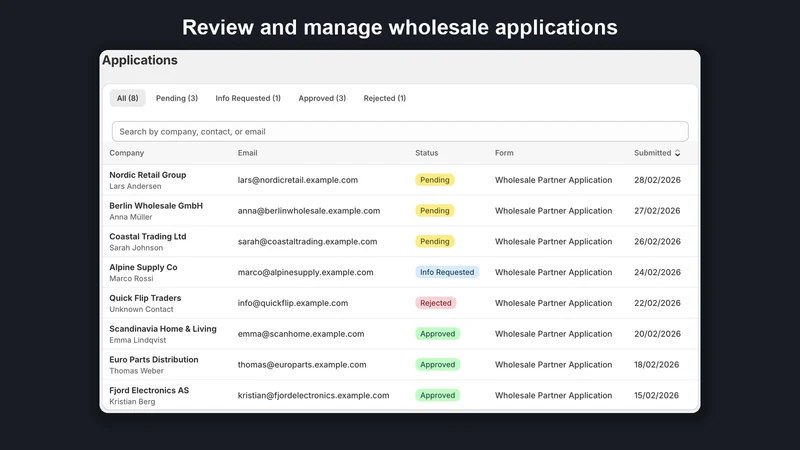
Task: Click contact name Sarah Johnson
Action: click(x=136, y=248)
